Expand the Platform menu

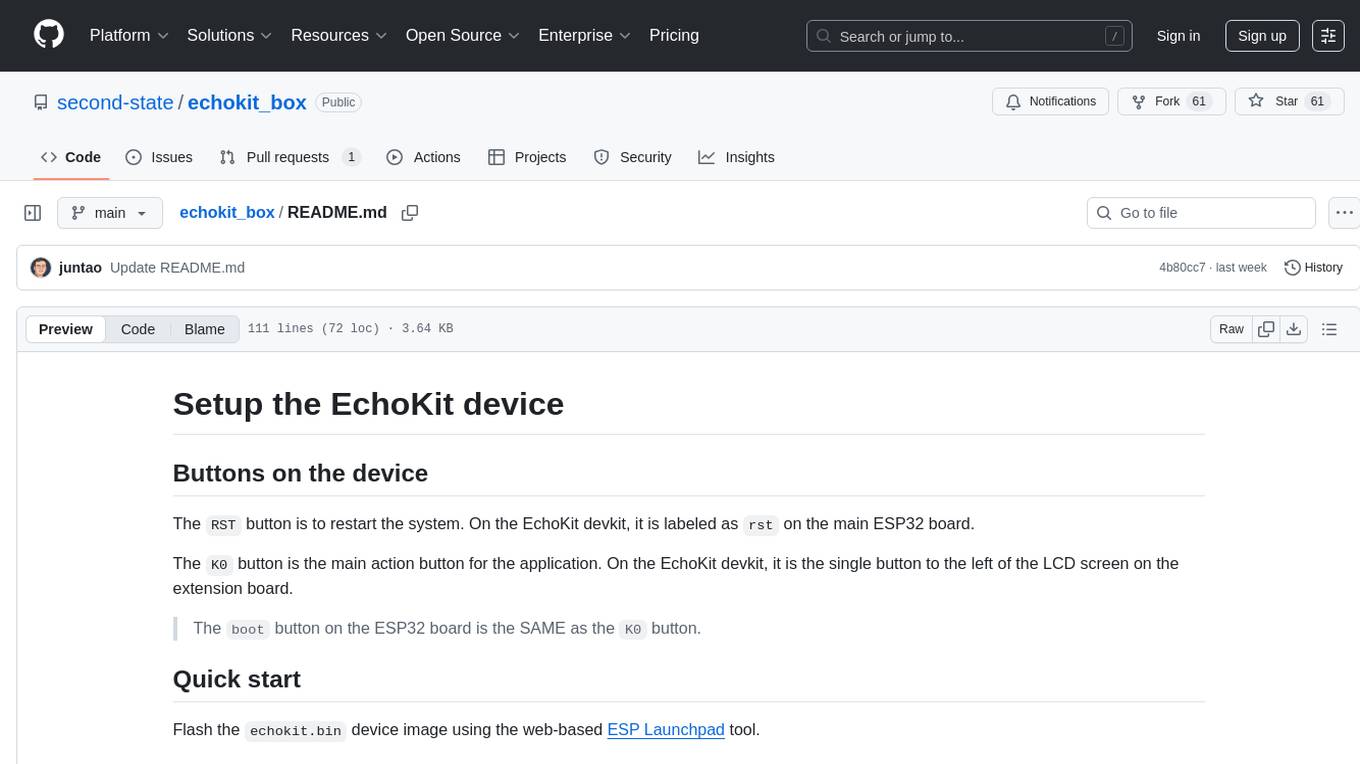click(129, 35)
